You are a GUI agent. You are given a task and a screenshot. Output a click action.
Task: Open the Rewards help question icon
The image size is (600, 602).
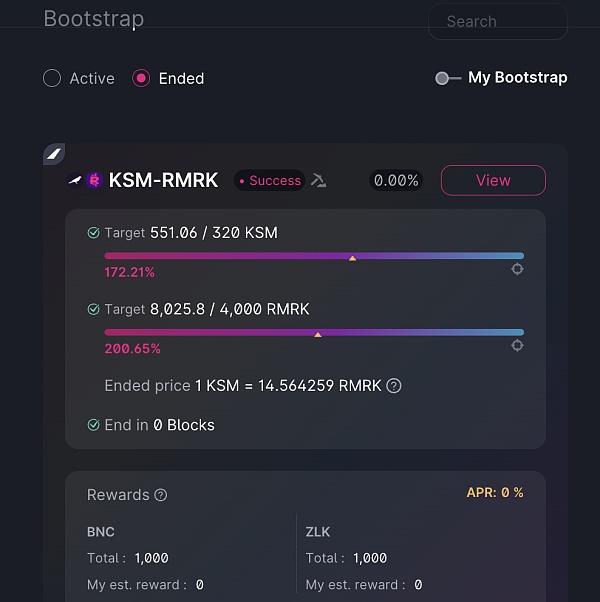pyautogui.click(x=160, y=495)
